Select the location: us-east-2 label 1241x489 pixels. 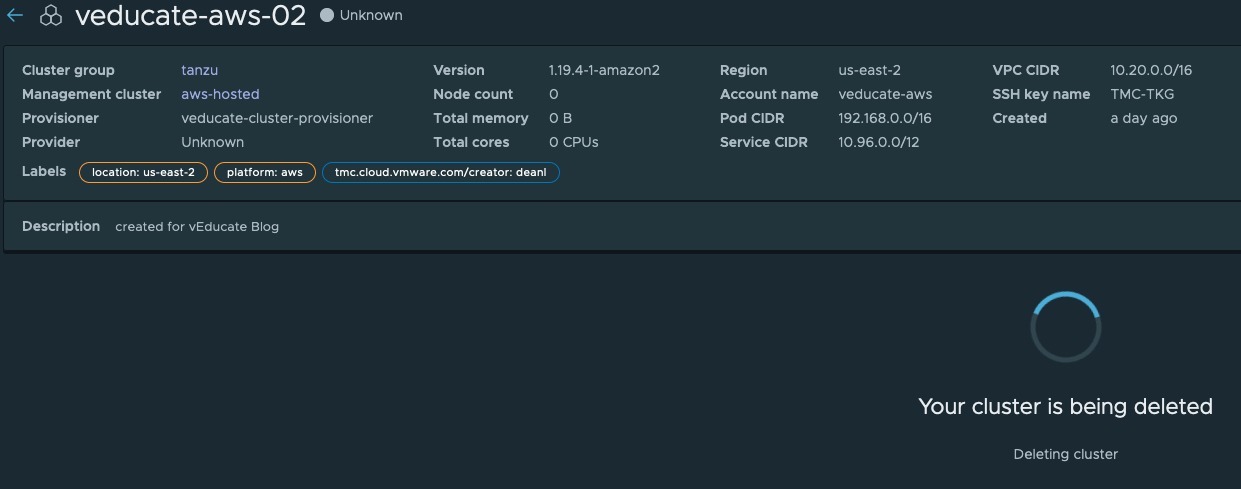143,172
